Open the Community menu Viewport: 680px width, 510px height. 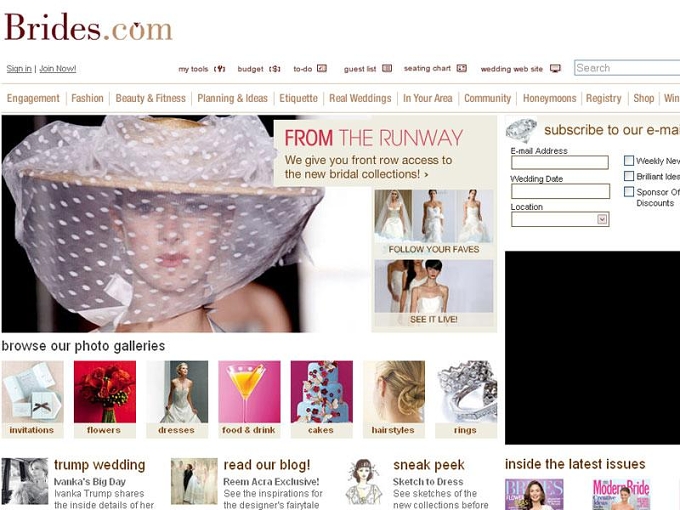tap(487, 98)
